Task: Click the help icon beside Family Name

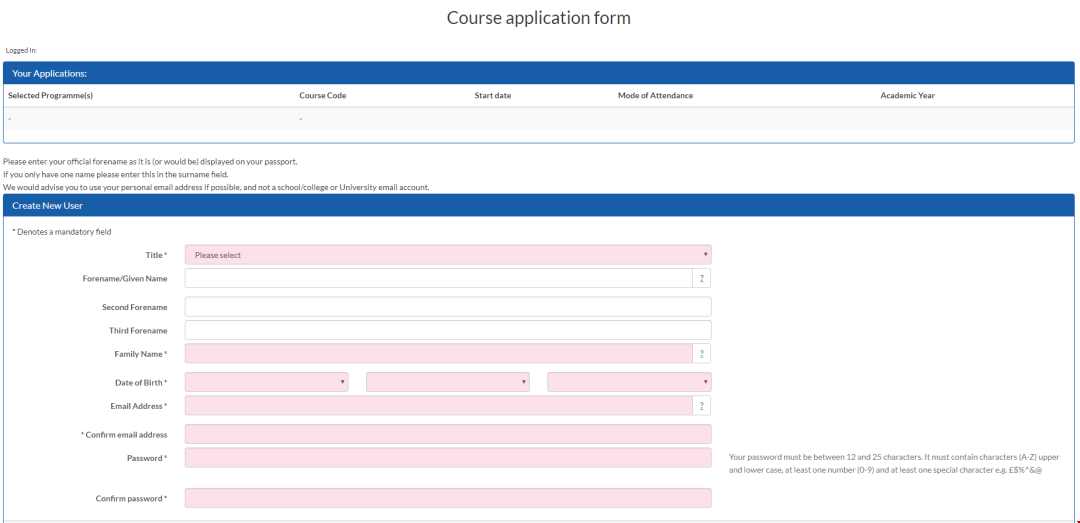Action: tap(702, 354)
